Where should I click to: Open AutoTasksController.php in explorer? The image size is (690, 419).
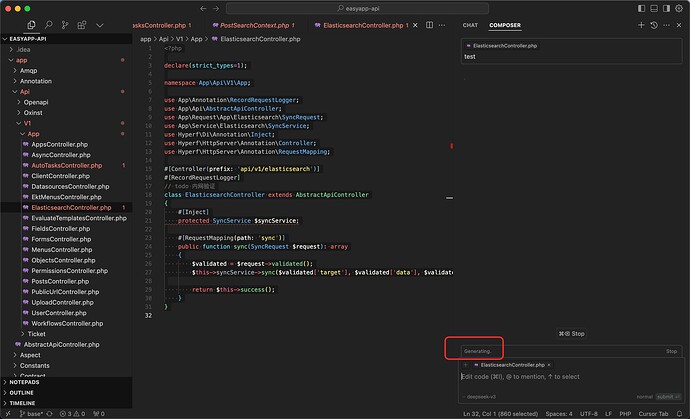point(66,165)
